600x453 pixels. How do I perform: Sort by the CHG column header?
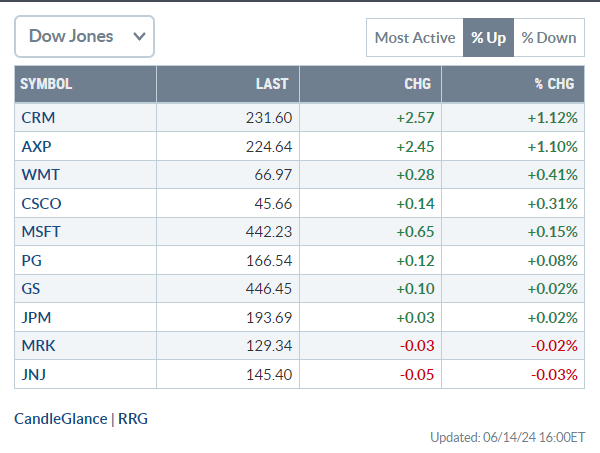pyautogui.click(x=416, y=85)
